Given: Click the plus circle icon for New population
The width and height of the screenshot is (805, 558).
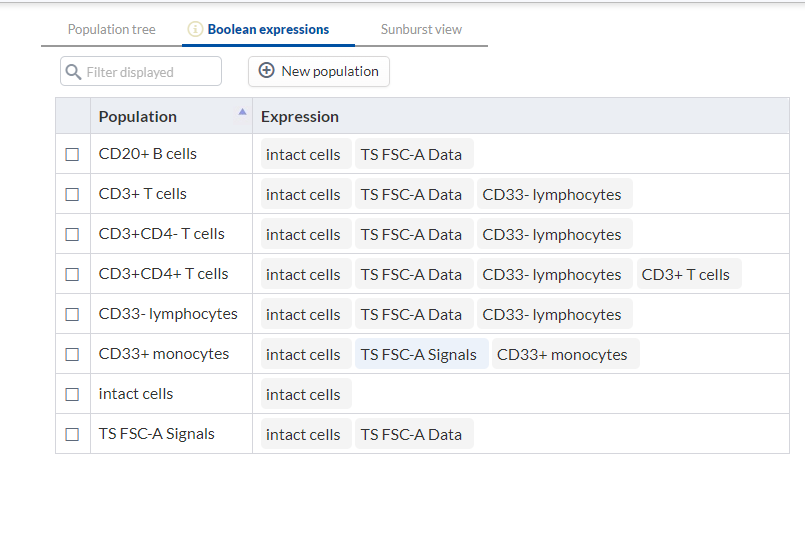Looking at the screenshot, I should tap(266, 70).
